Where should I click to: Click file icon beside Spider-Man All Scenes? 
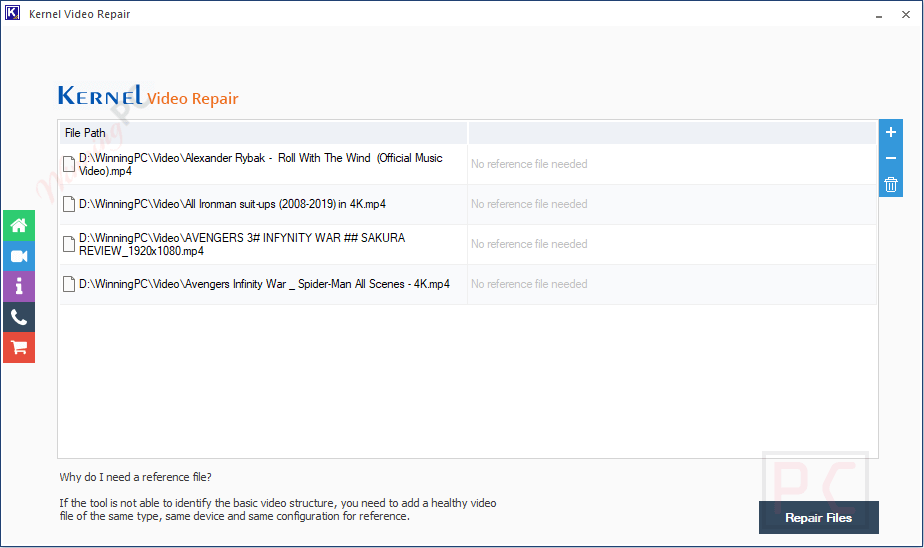69,284
